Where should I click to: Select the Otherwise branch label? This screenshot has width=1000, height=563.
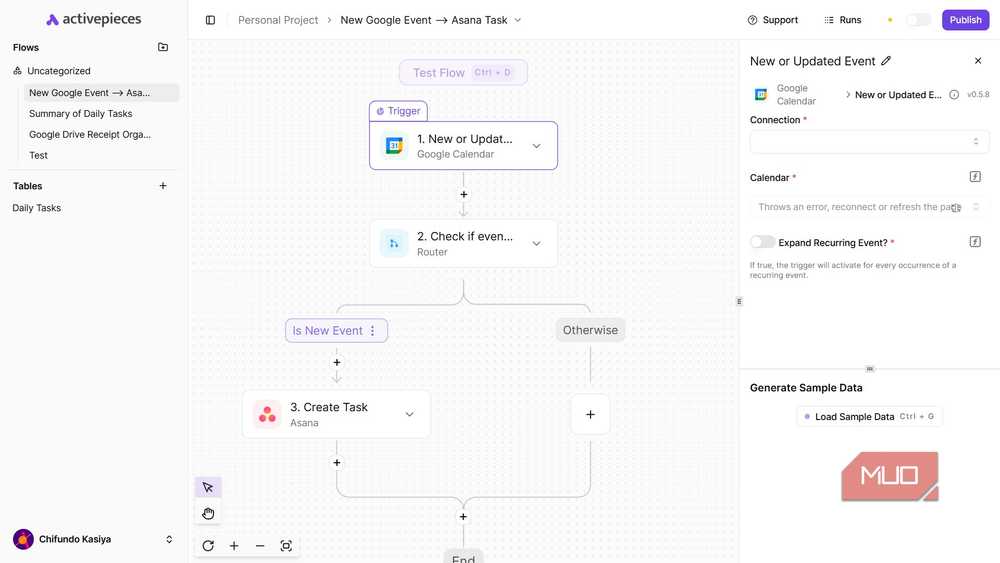[x=591, y=330]
